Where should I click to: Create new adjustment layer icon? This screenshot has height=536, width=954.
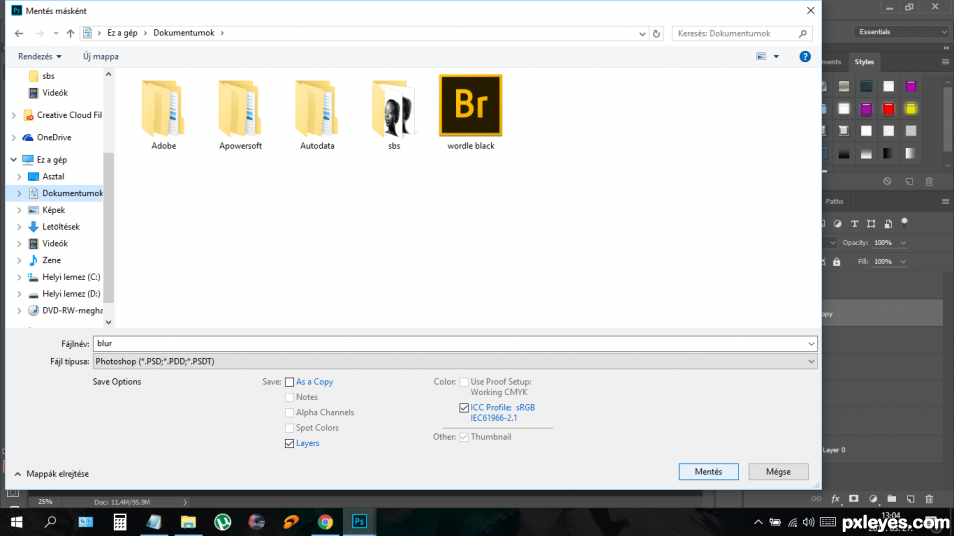pos(873,499)
